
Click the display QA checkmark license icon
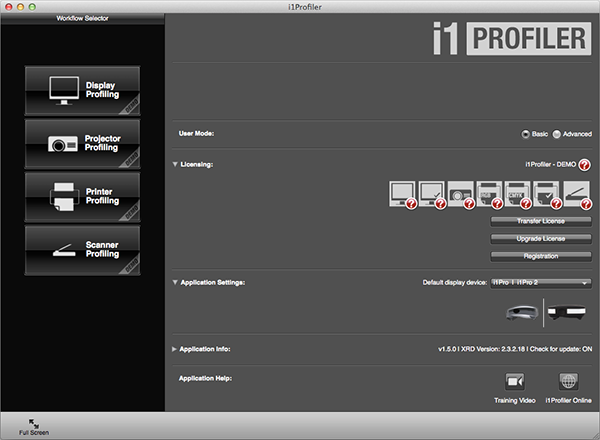coord(432,194)
